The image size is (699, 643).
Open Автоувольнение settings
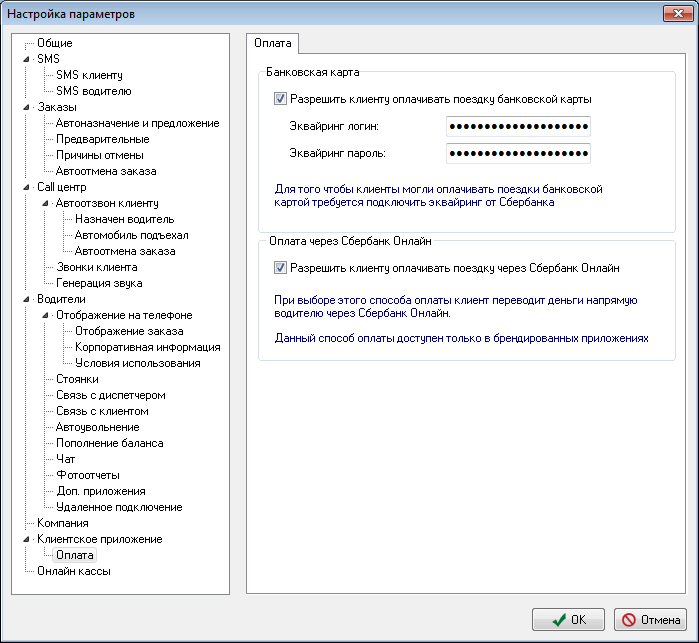98,427
